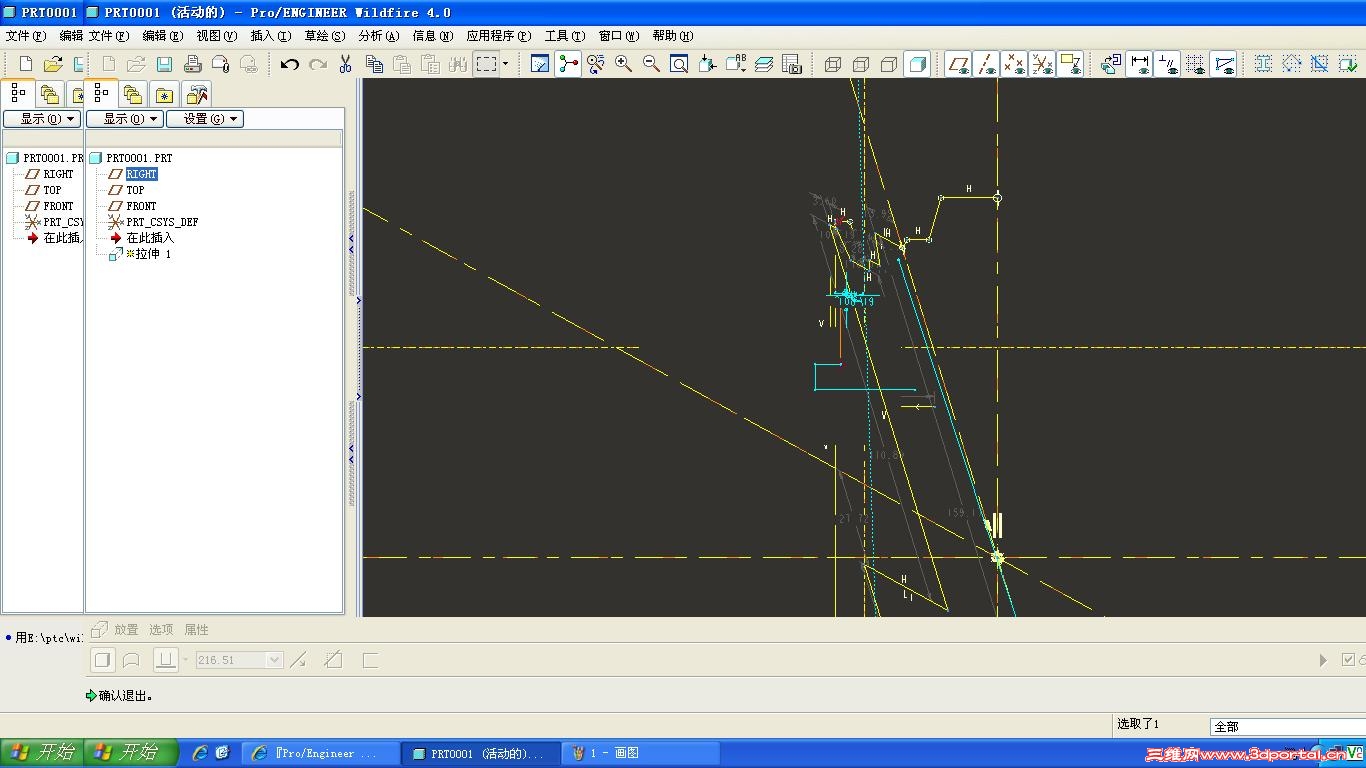Screen dimensions: 1366x768
Task: Click the Zoom Out magnifier icon
Action: pyautogui.click(x=651, y=64)
